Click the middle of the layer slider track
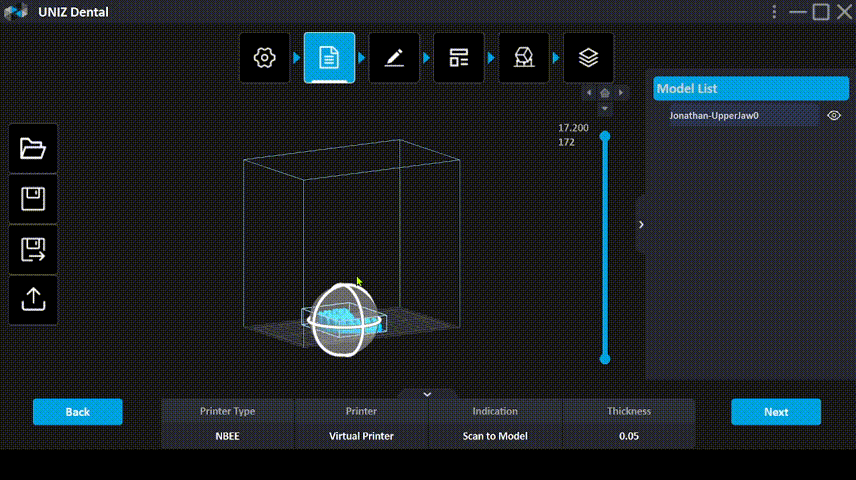 click(605, 247)
